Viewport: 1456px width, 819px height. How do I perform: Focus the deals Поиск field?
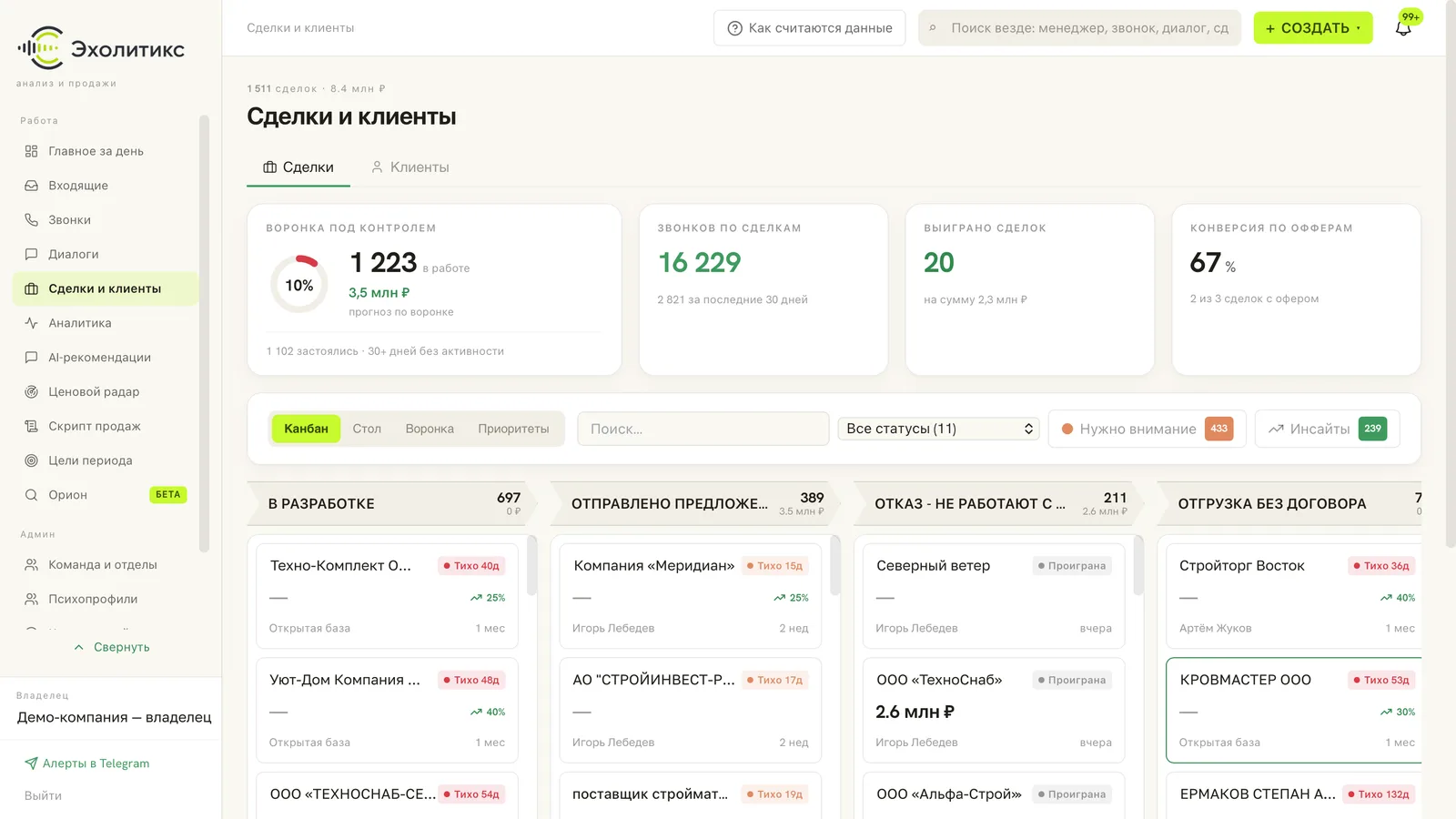(x=703, y=429)
